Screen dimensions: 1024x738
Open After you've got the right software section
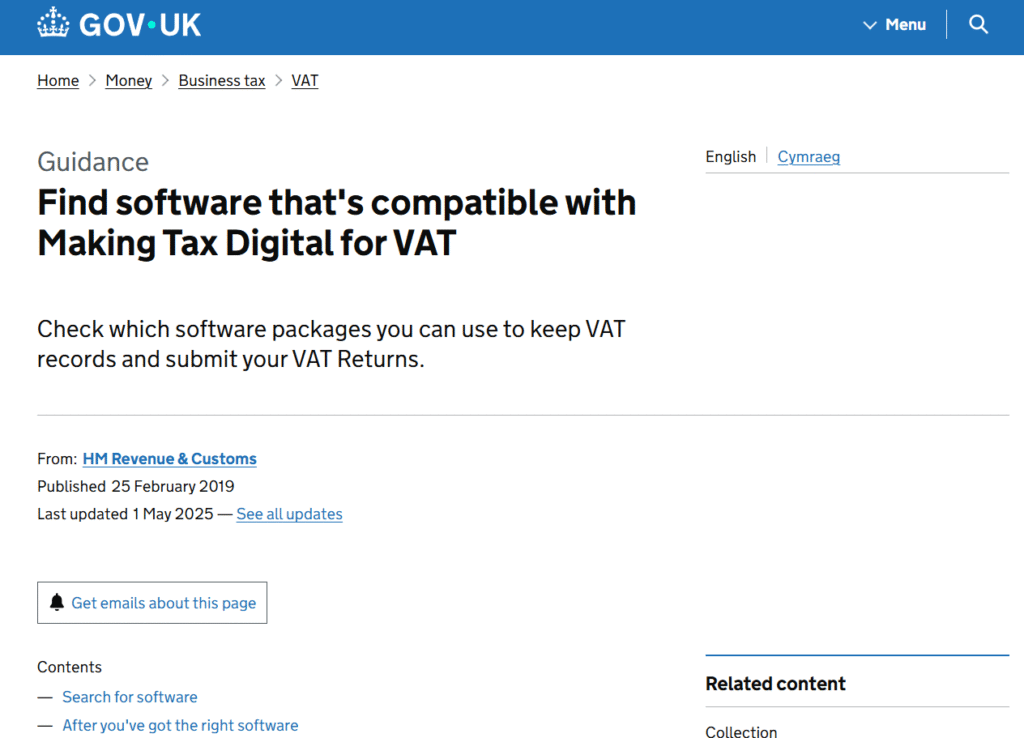pos(180,725)
